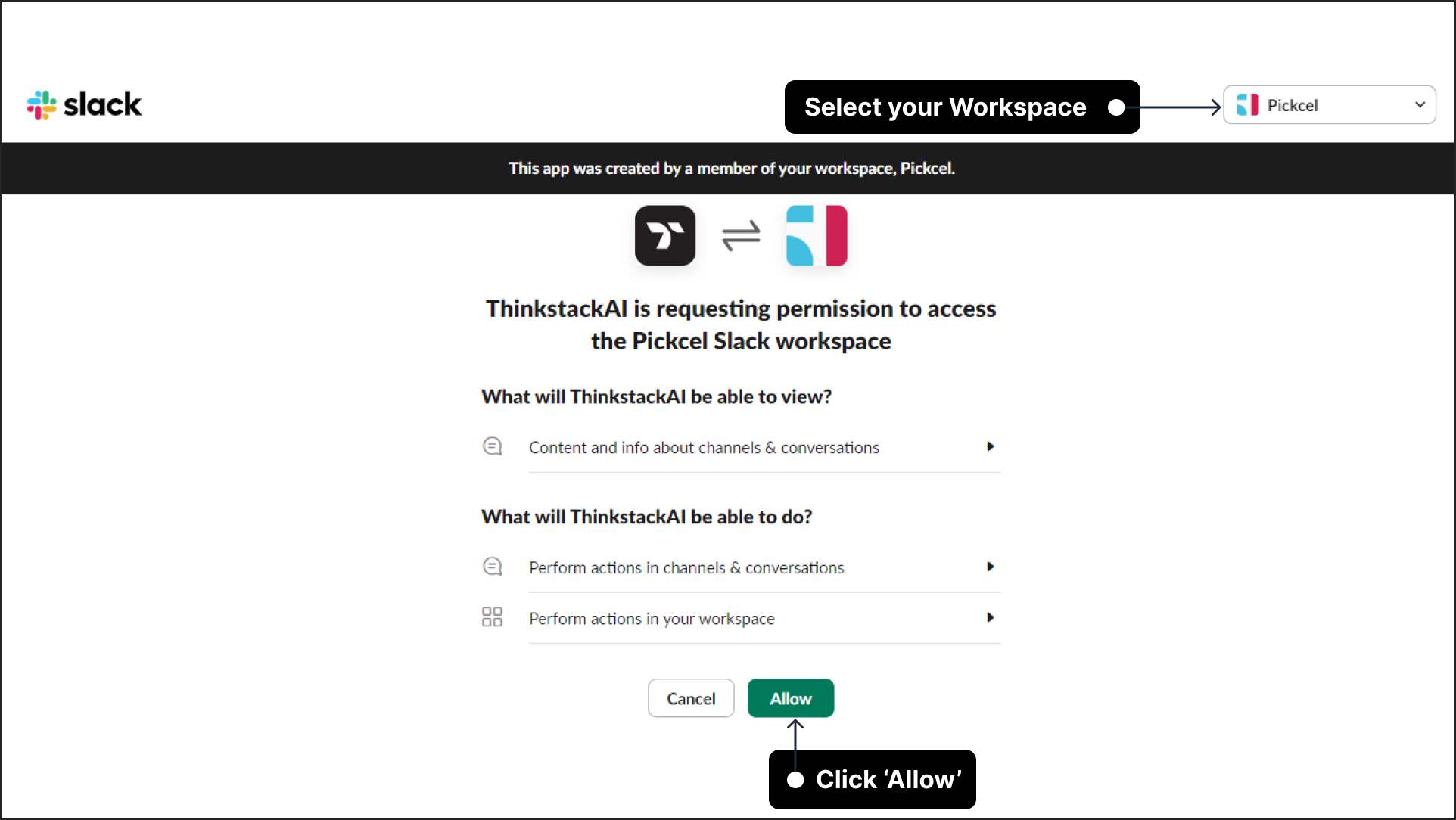Click the workspace grid actions icon
This screenshot has height=820, width=1456.
tap(491, 617)
